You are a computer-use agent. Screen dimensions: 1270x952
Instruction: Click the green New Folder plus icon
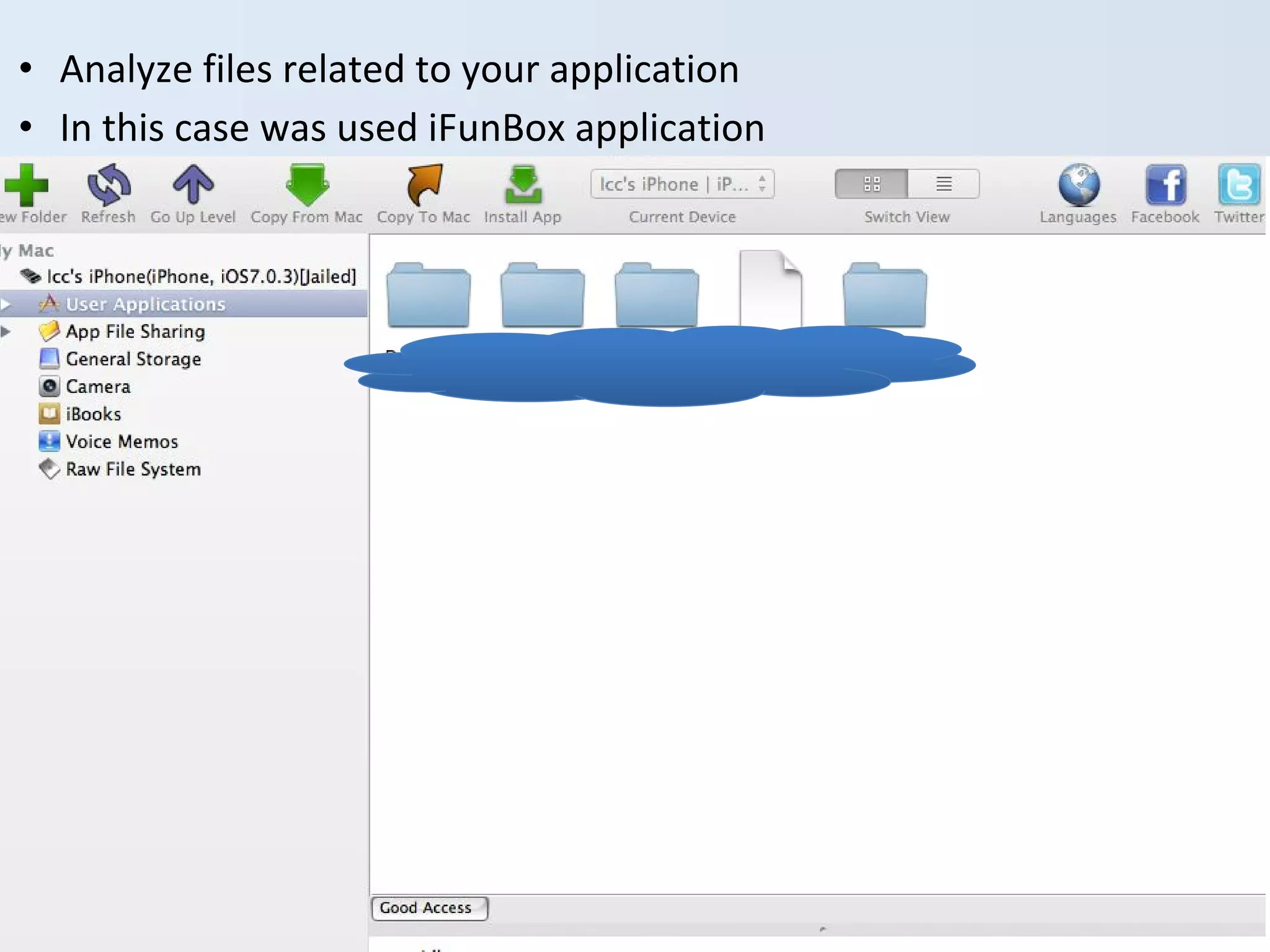click(26, 185)
